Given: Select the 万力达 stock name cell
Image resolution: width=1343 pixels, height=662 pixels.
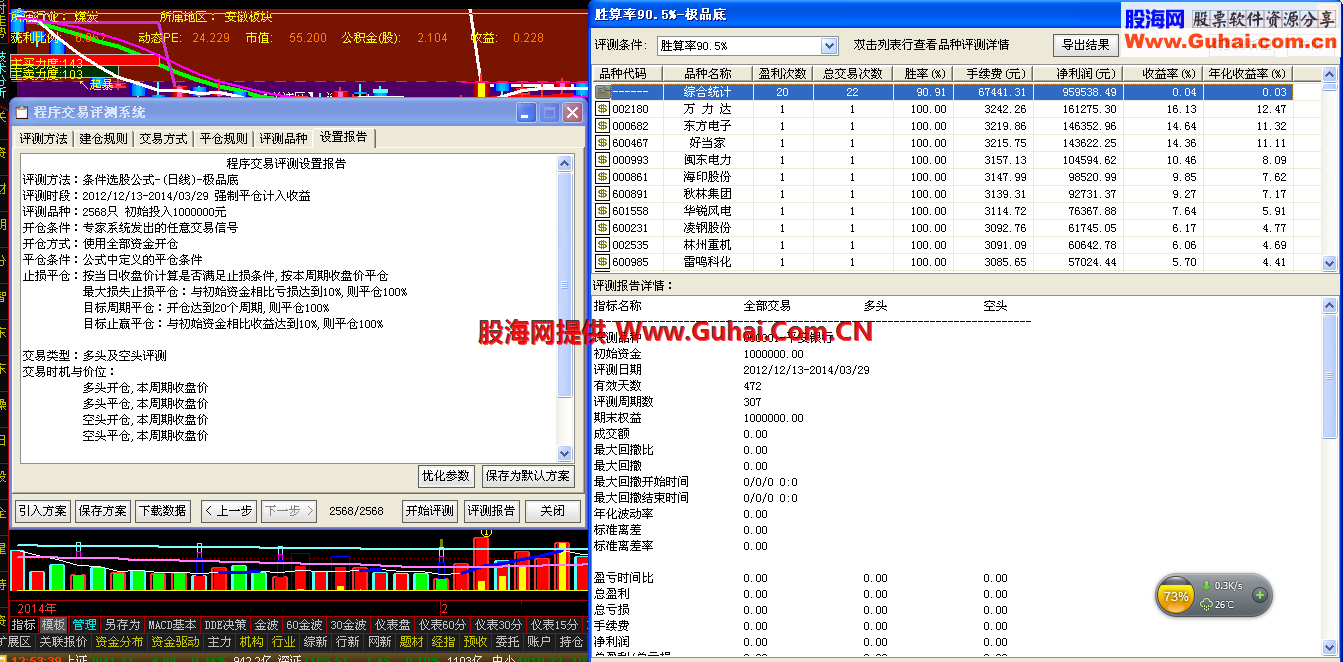Looking at the screenshot, I should click(708, 109).
